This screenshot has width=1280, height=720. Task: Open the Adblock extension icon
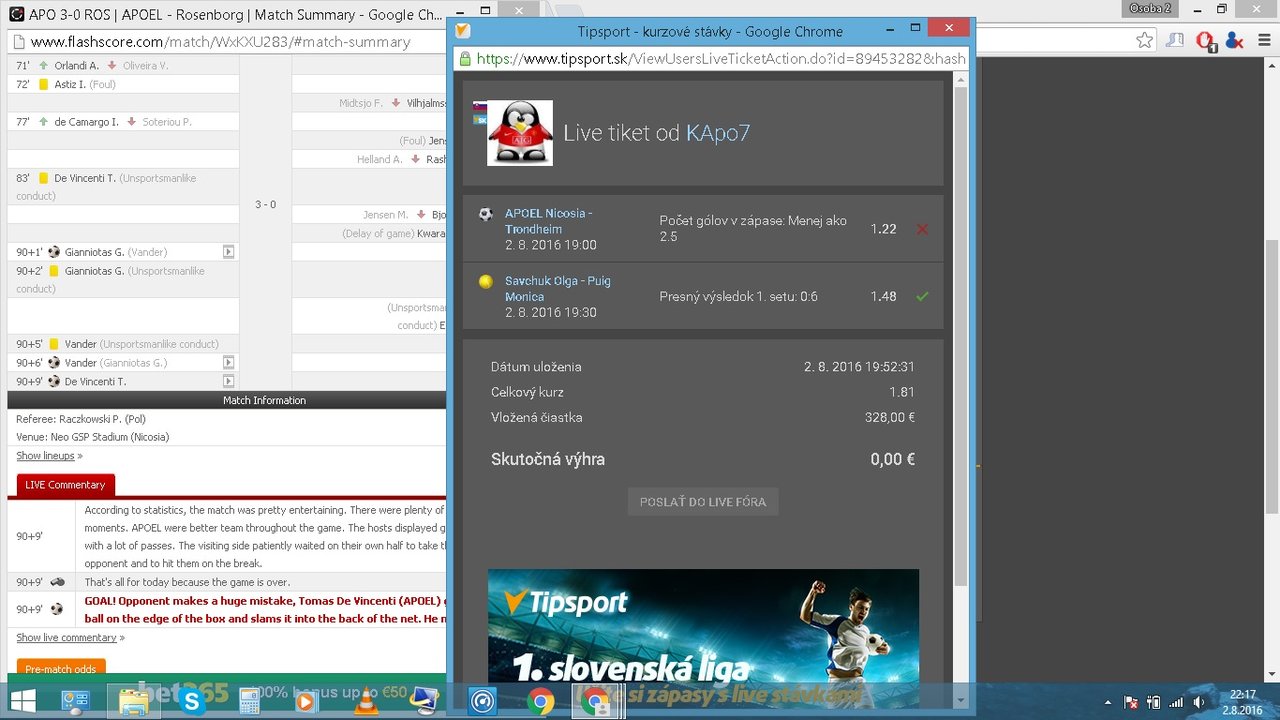coord(1205,41)
